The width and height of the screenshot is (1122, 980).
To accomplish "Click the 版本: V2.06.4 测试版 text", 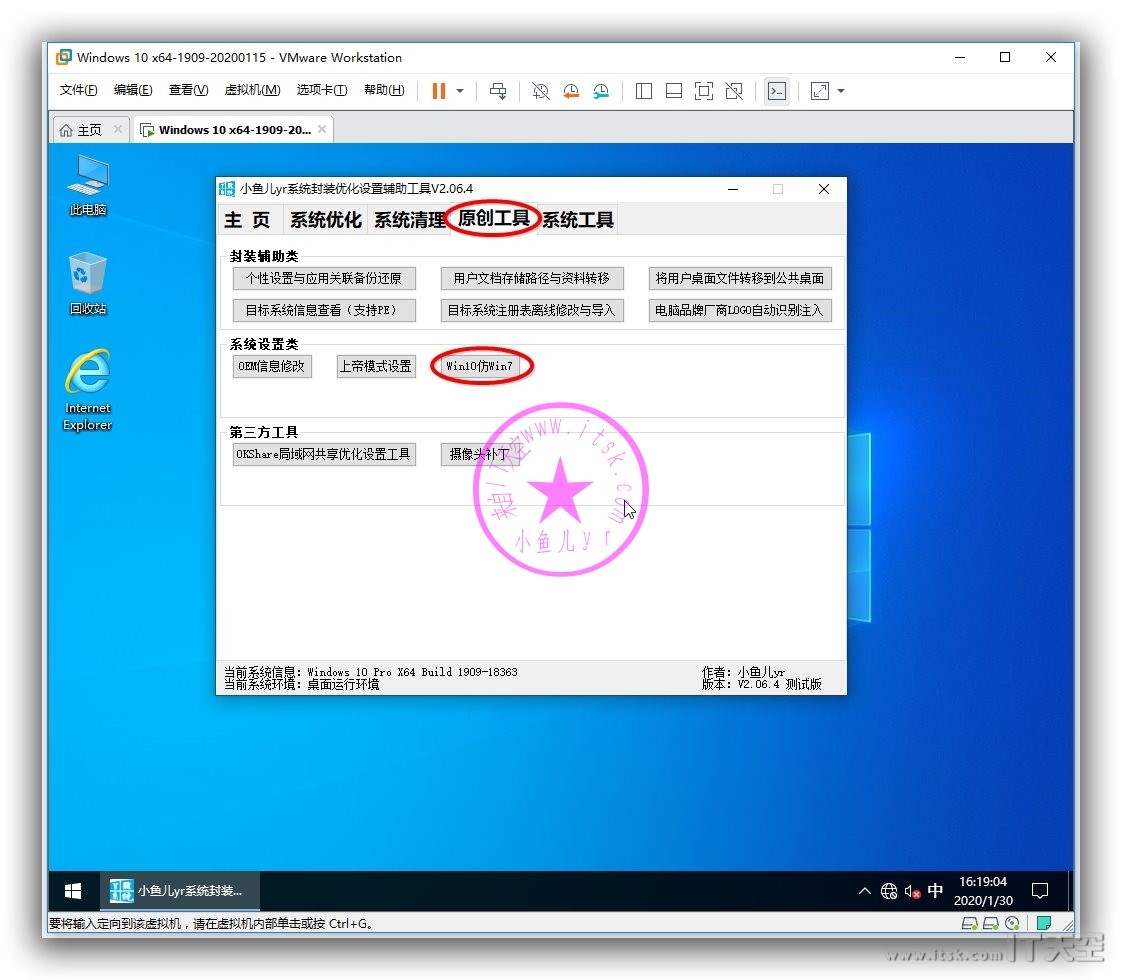I will (x=761, y=685).
